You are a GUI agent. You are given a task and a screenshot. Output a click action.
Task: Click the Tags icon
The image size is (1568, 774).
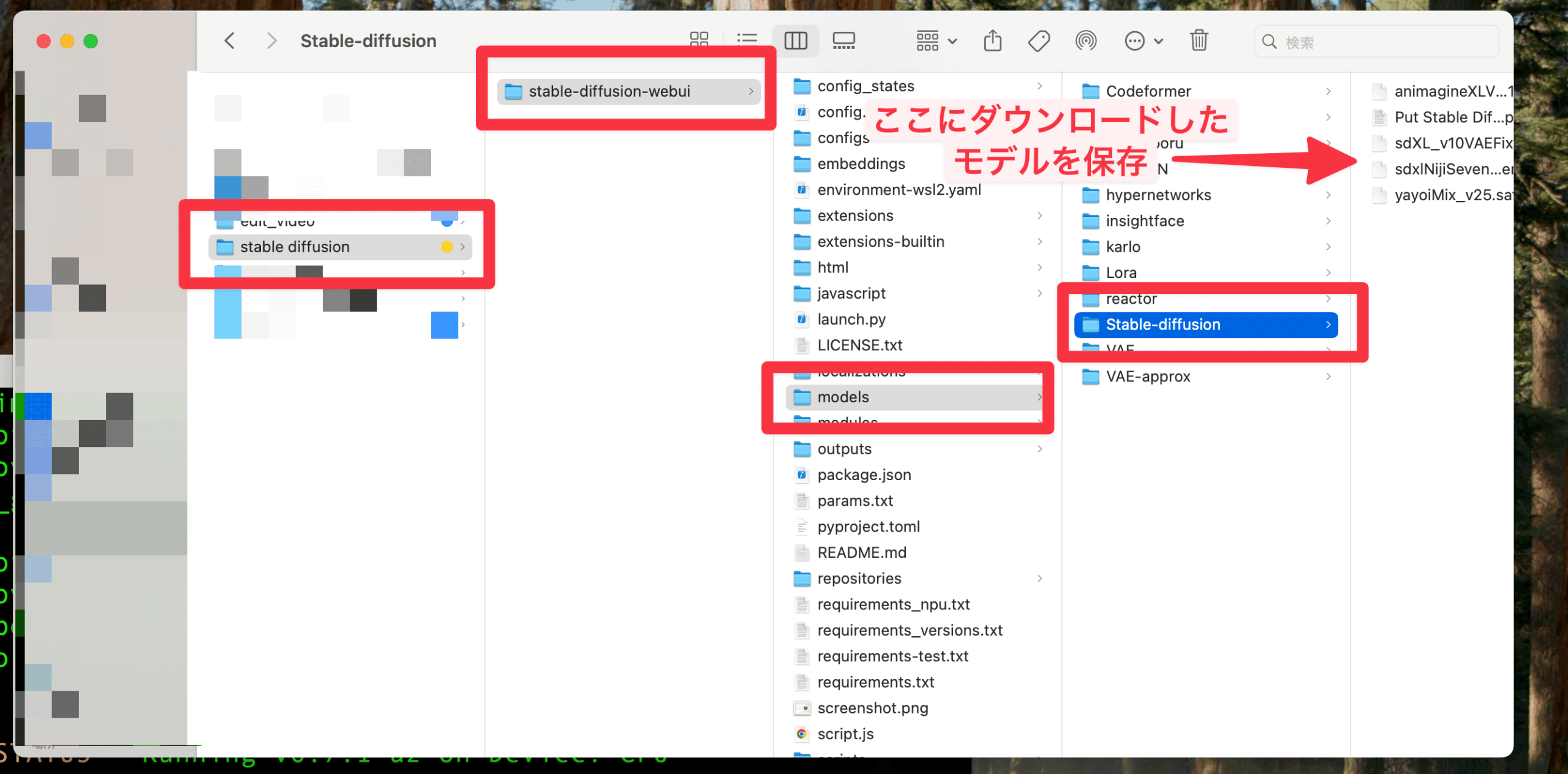[1039, 40]
